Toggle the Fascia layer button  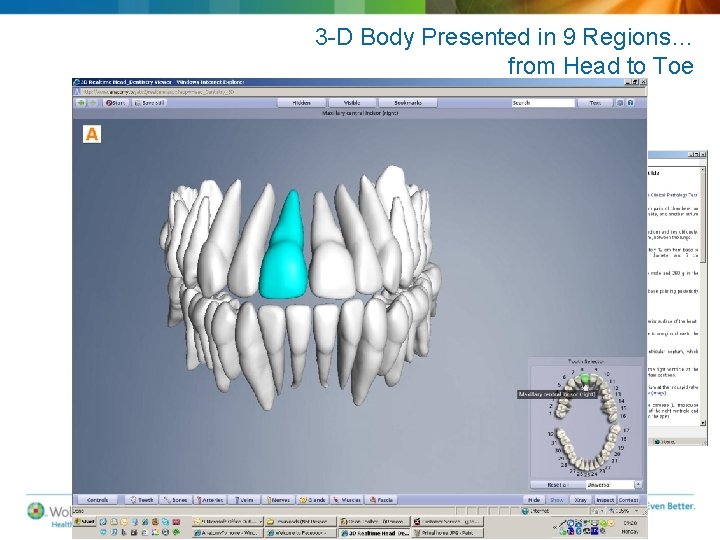pos(381,500)
